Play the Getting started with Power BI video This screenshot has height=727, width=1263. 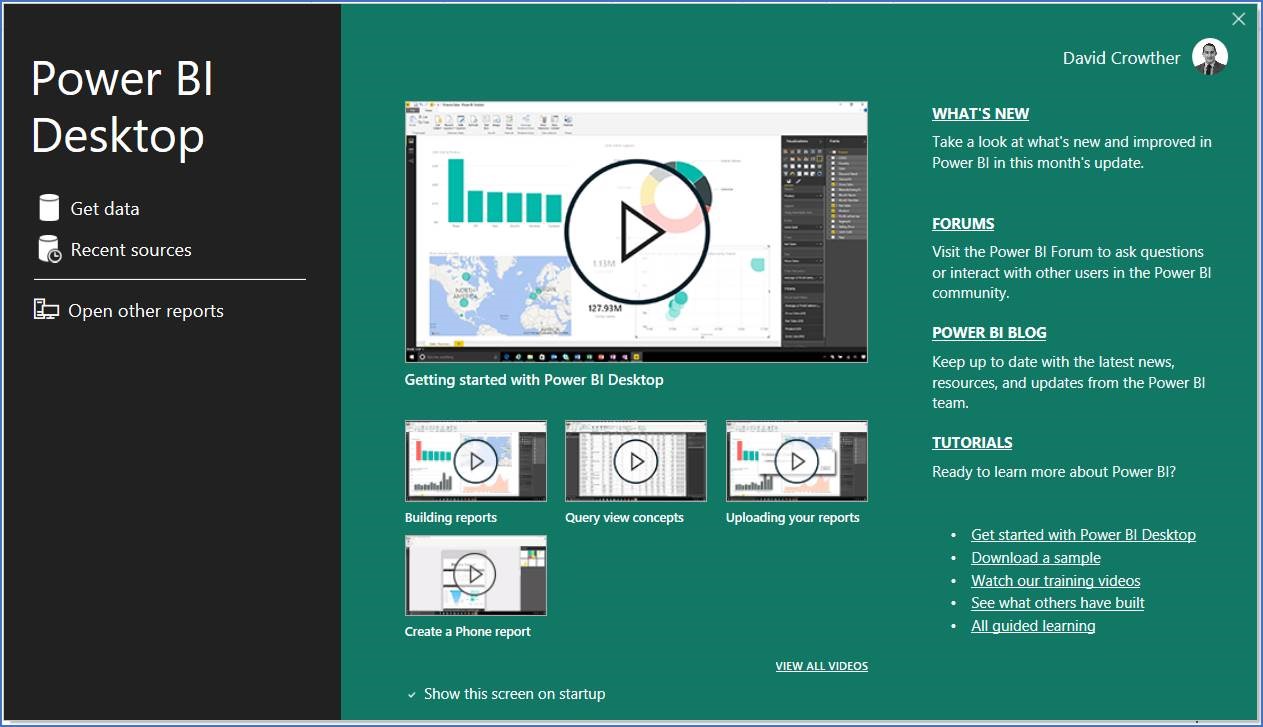tap(636, 232)
